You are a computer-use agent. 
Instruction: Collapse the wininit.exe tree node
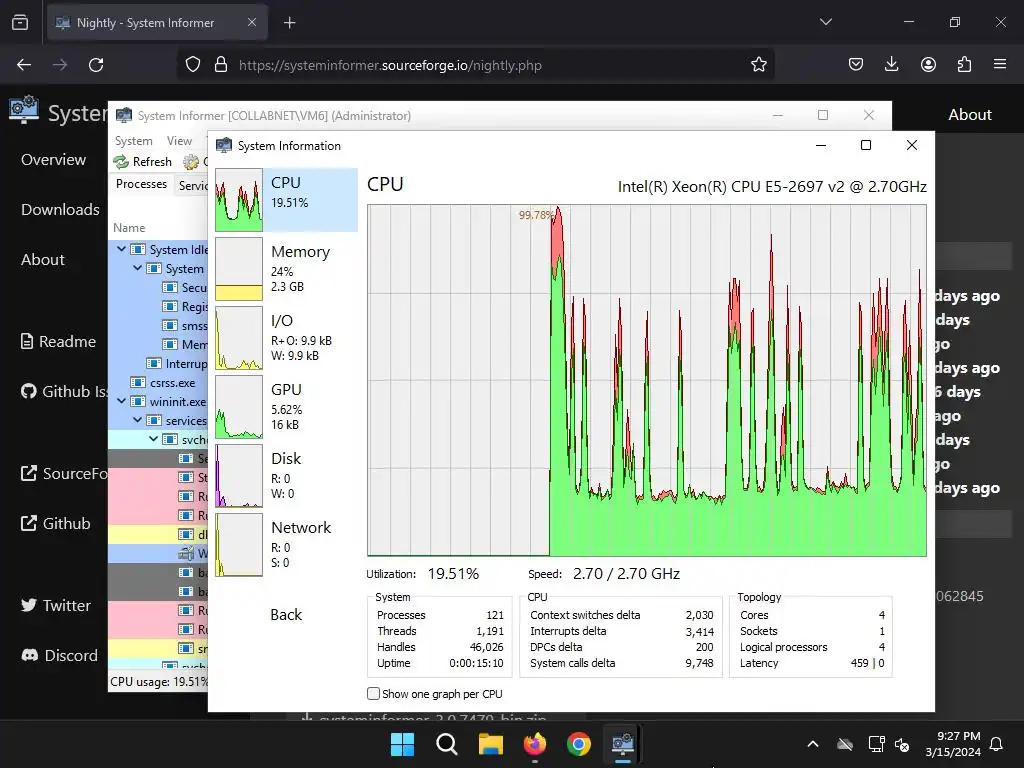tap(121, 401)
